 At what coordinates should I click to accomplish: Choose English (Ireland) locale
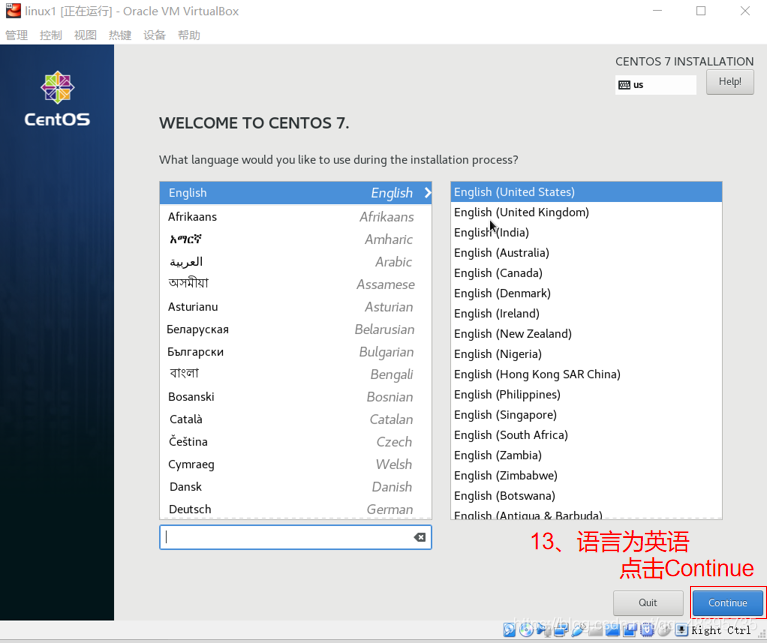pos(586,313)
